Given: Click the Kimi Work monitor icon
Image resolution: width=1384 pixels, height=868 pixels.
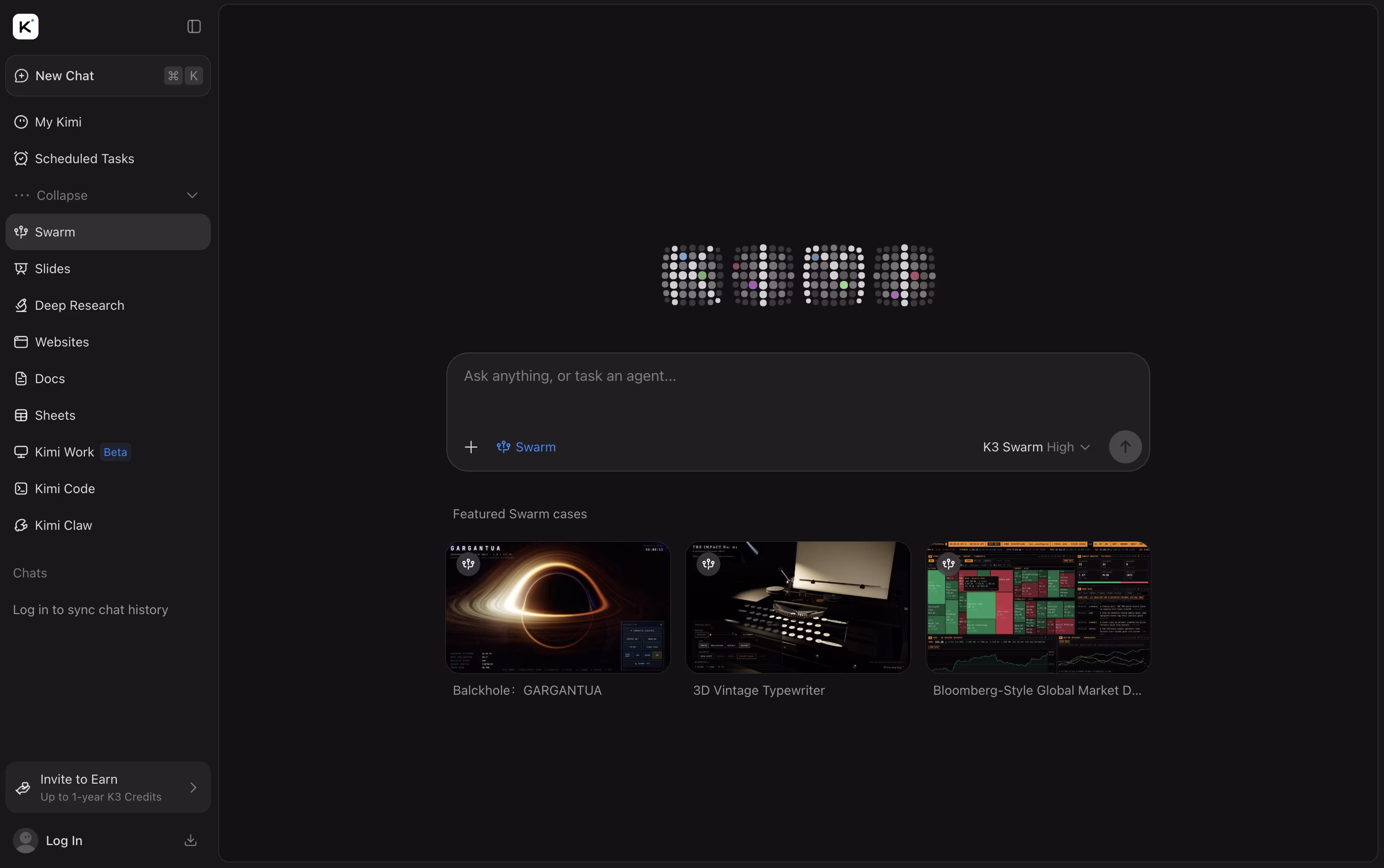Looking at the screenshot, I should coord(21,452).
